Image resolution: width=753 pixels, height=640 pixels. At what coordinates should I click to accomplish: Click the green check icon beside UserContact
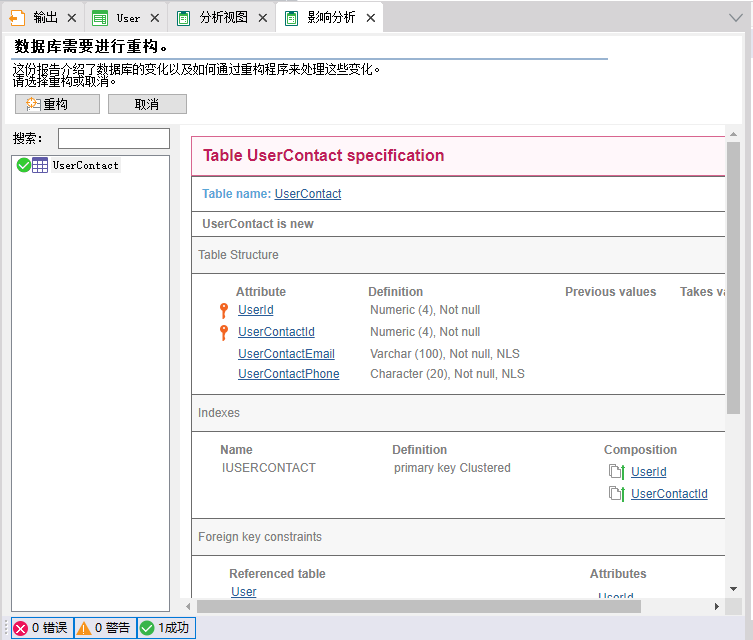tap(24, 165)
